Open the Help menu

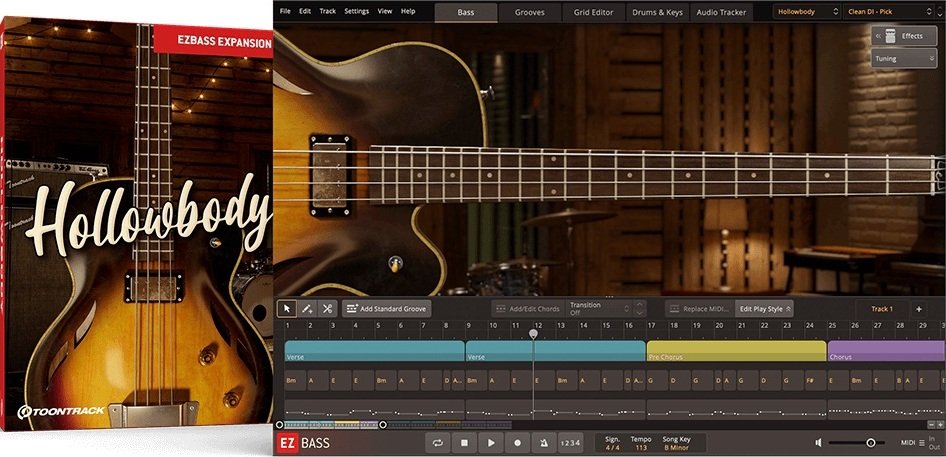click(x=408, y=11)
